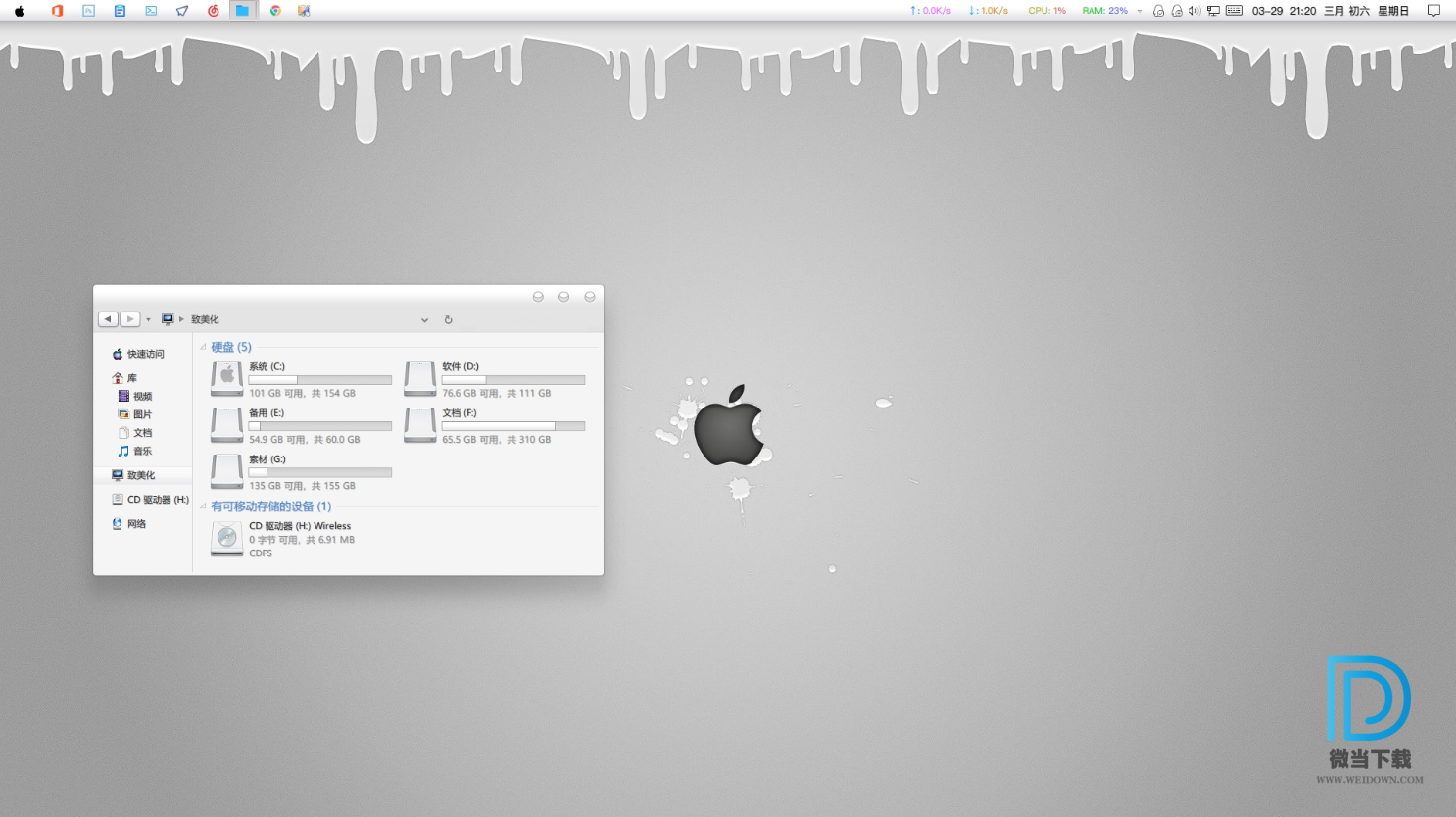Viewport: 1456px width, 817px height.
Task: Launch the command terminal icon
Action: pos(151,11)
